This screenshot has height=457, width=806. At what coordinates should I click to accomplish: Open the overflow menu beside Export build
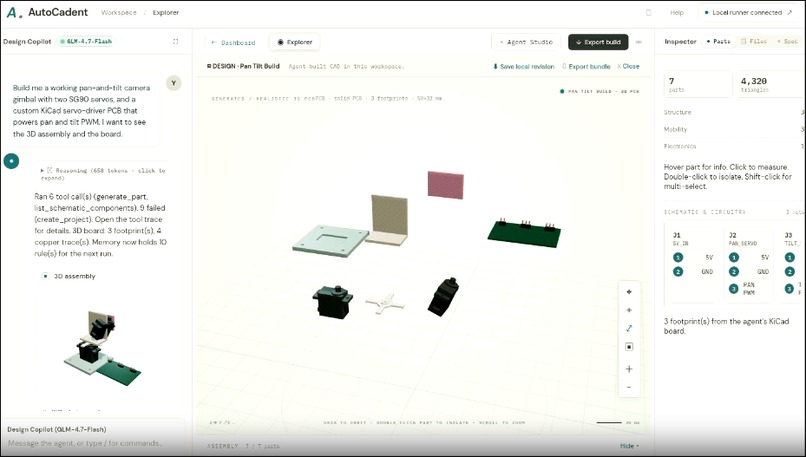tap(638, 42)
